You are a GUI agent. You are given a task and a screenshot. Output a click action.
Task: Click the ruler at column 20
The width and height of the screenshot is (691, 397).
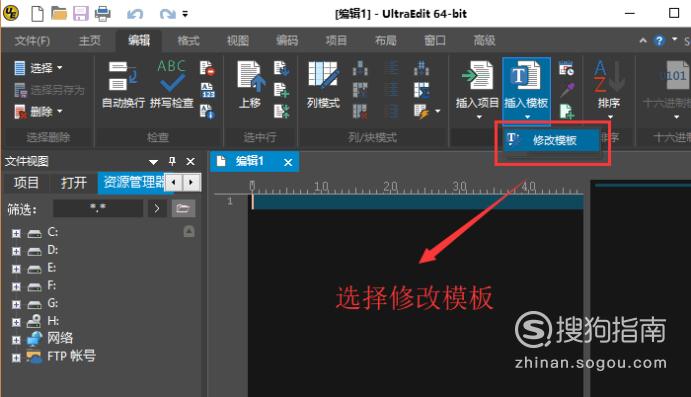click(390, 187)
